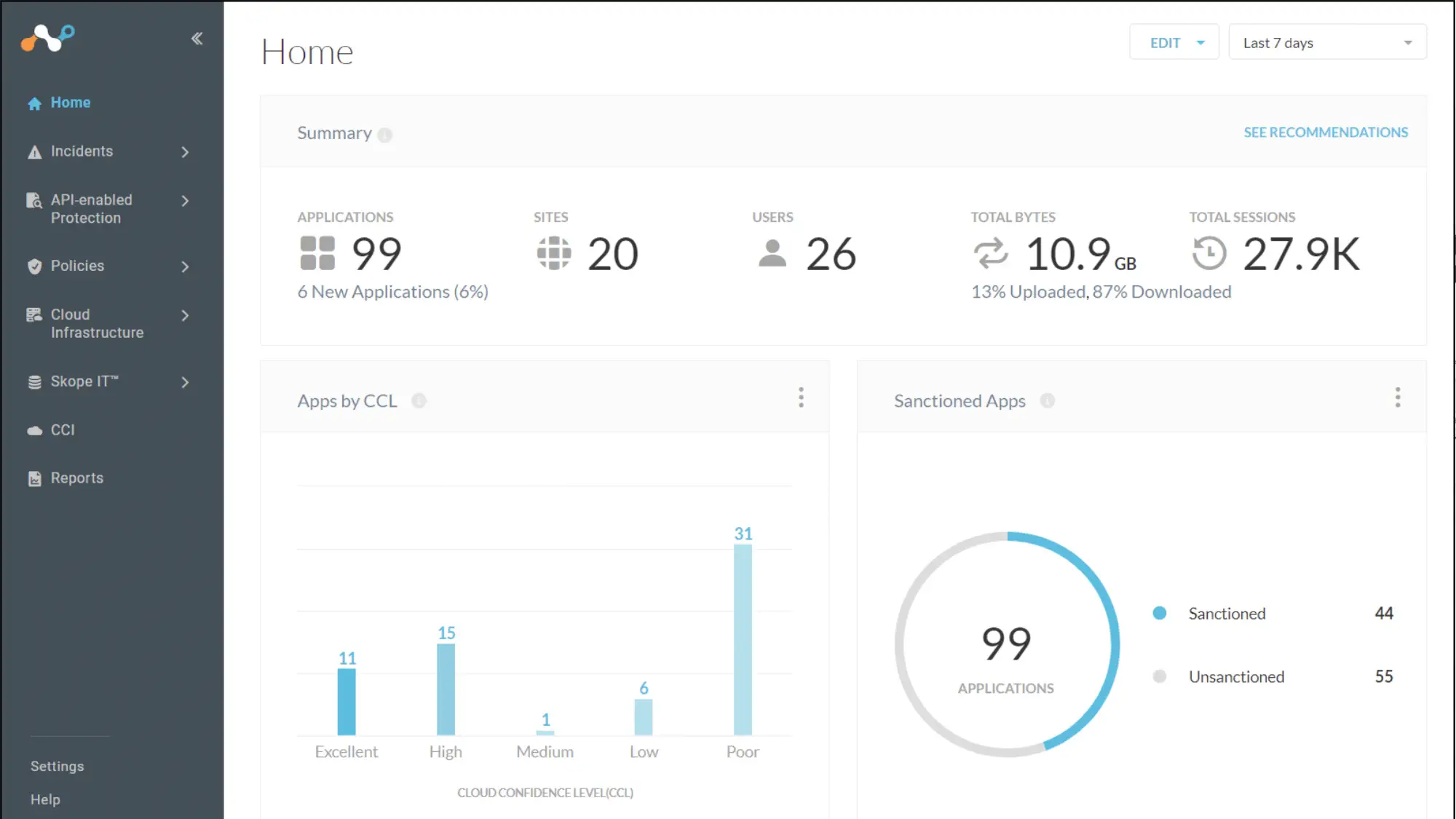Screen dimensions: 1456x819
Task: Click the Summary info icon
Action: (x=386, y=134)
